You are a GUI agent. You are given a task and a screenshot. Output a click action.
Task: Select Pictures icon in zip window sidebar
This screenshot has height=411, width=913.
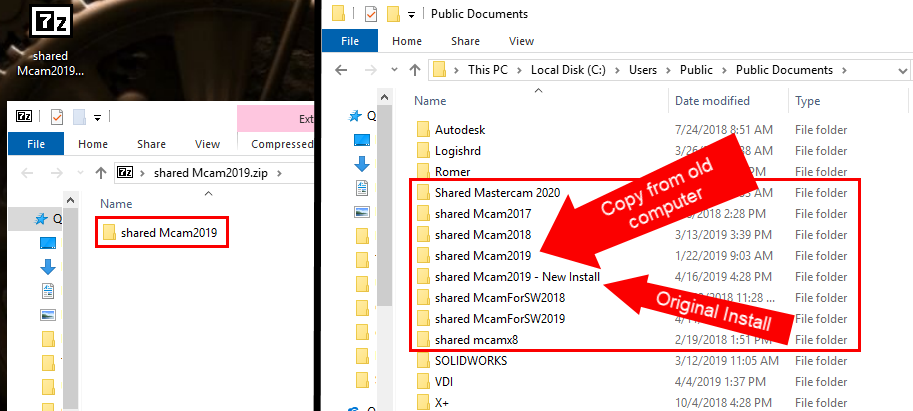coord(48,315)
